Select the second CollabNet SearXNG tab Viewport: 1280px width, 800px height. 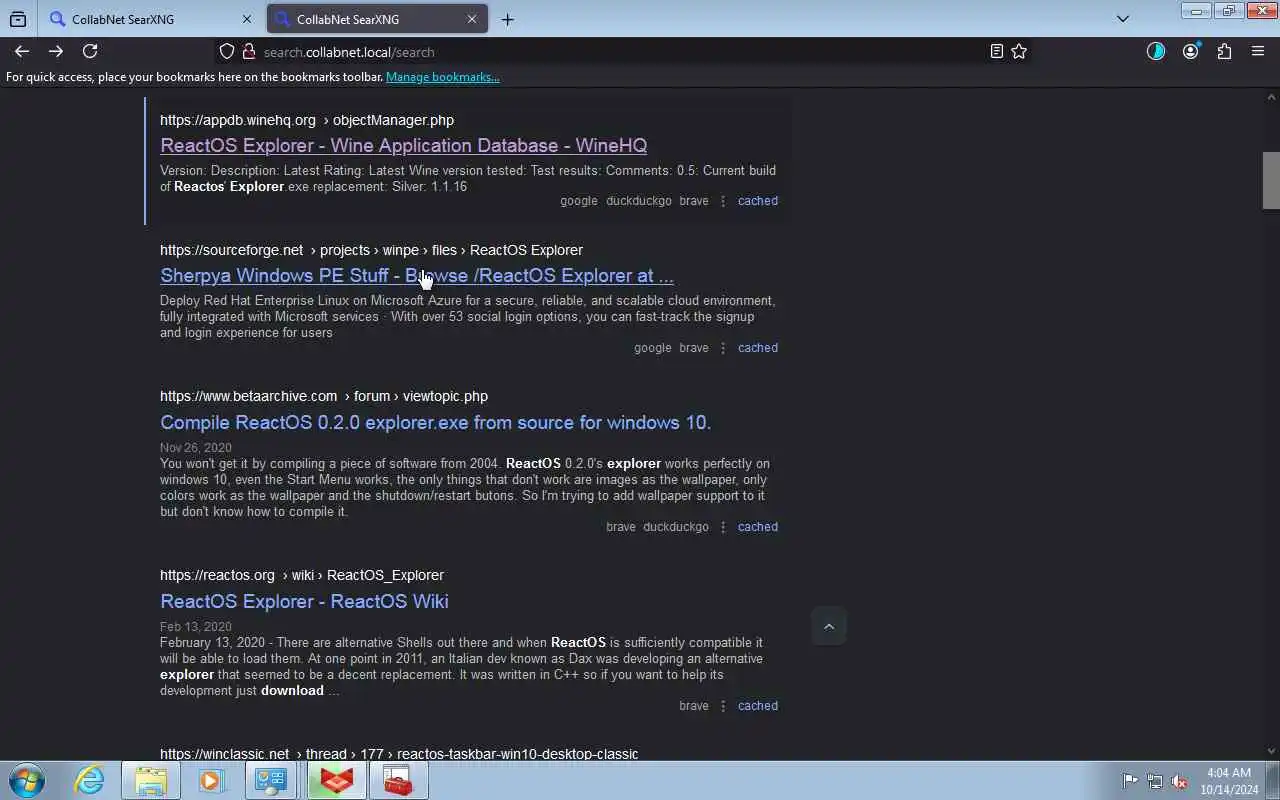(377, 19)
